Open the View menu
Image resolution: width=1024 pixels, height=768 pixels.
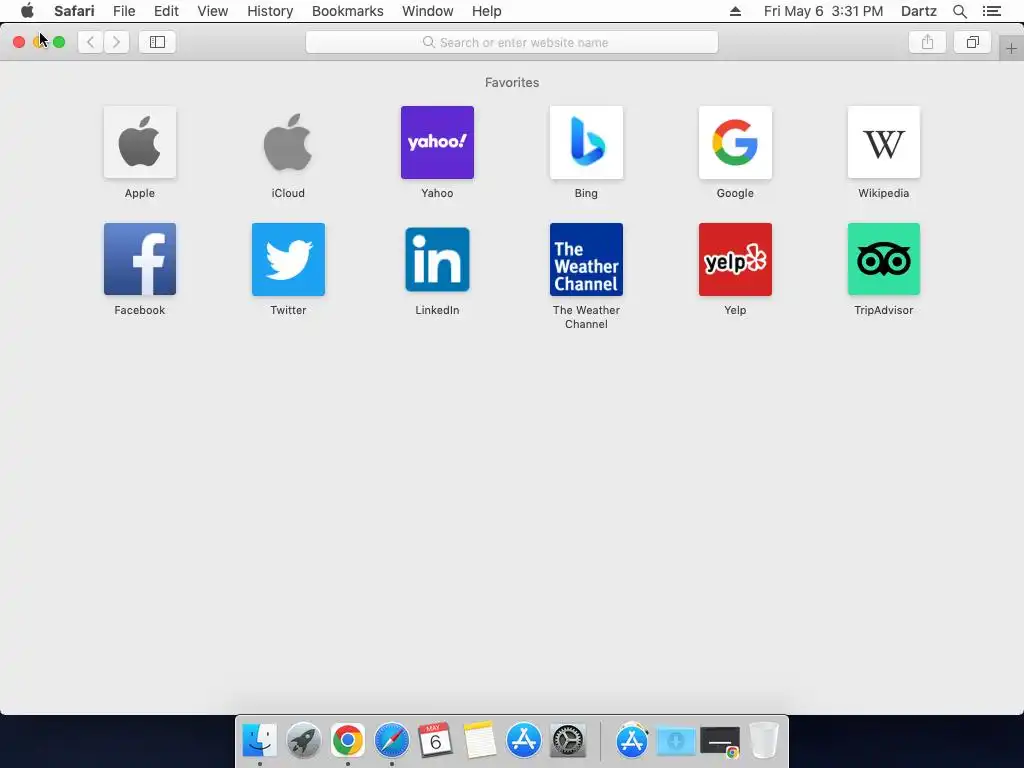point(213,11)
